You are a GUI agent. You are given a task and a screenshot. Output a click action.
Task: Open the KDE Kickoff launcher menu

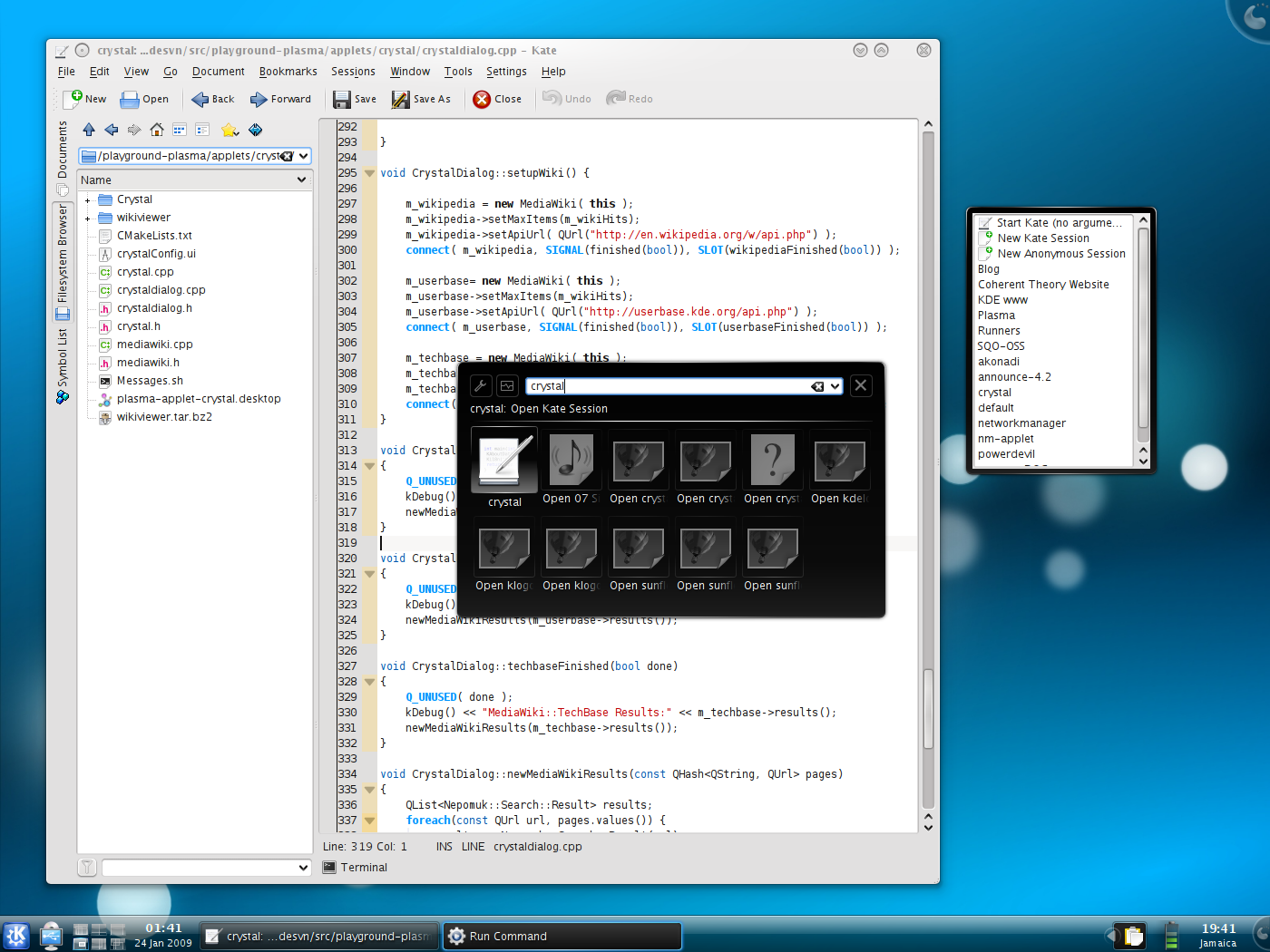[x=16, y=936]
